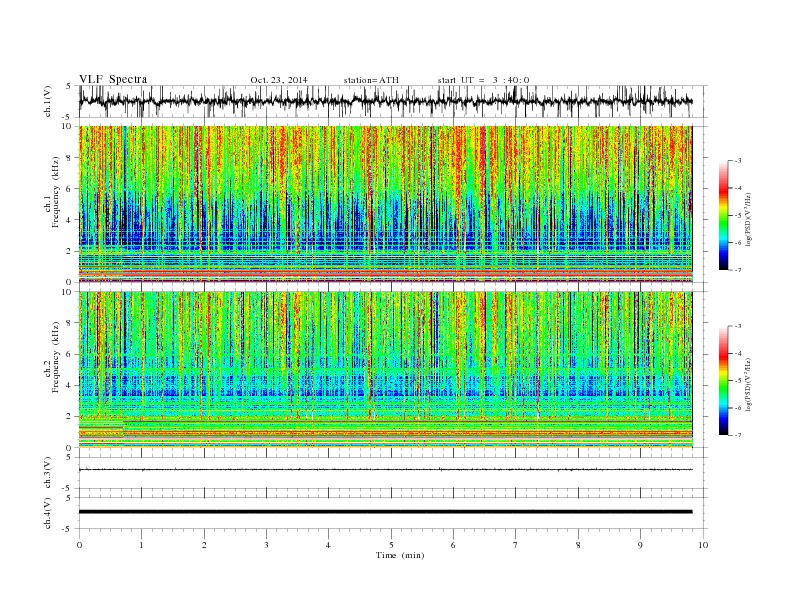This screenshot has width=792, height=612.
Task: Click the -7 tick on ch.2 color bar
Action: (x=738, y=435)
